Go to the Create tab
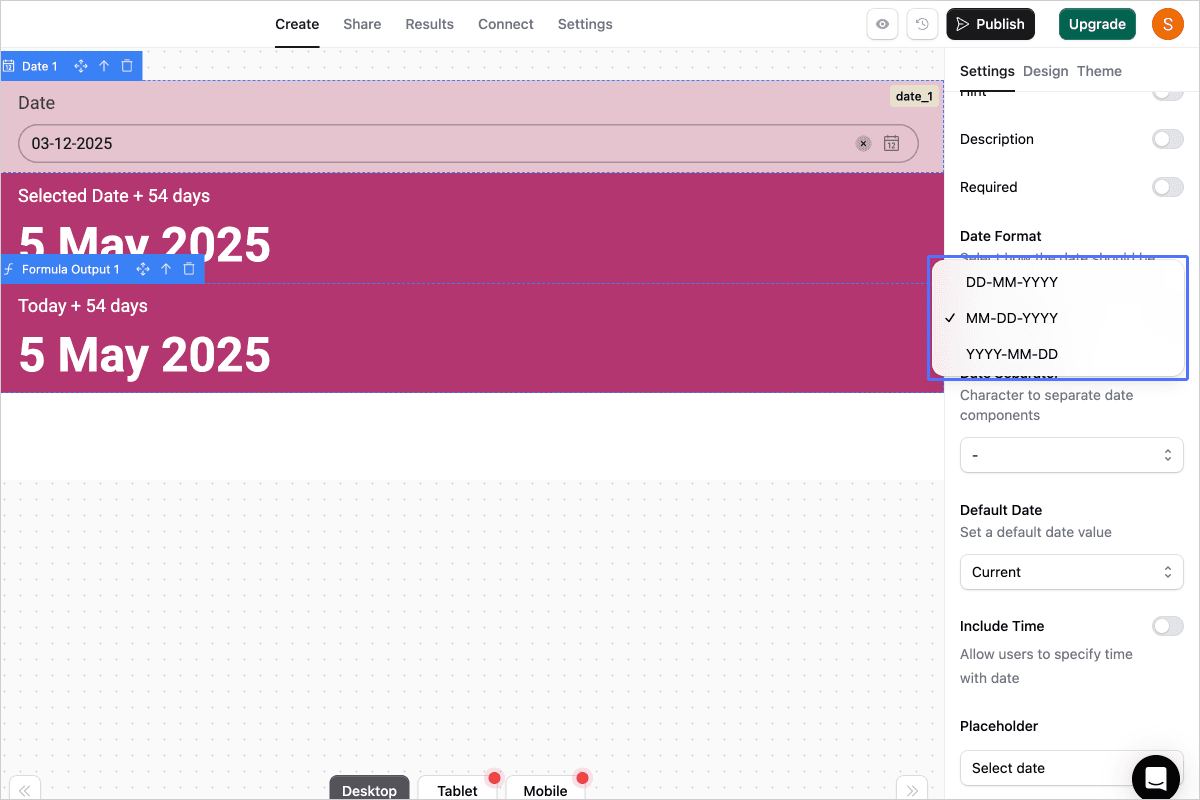The image size is (1200, 800). click(297, 24)
